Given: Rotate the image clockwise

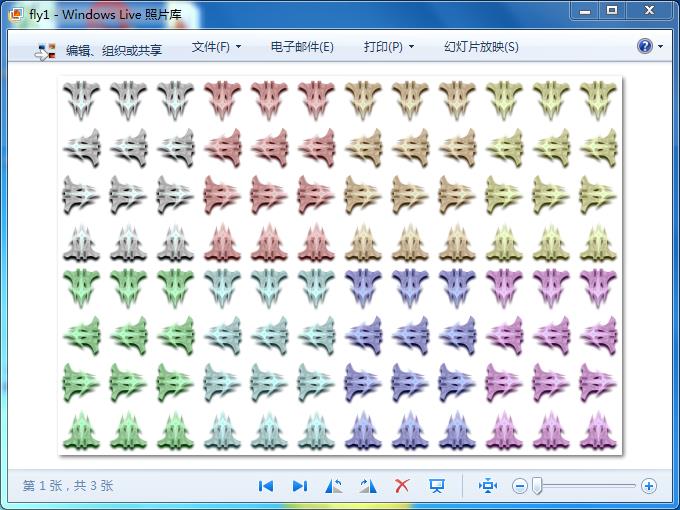Looking at the screenshot, I should [368, 486].
